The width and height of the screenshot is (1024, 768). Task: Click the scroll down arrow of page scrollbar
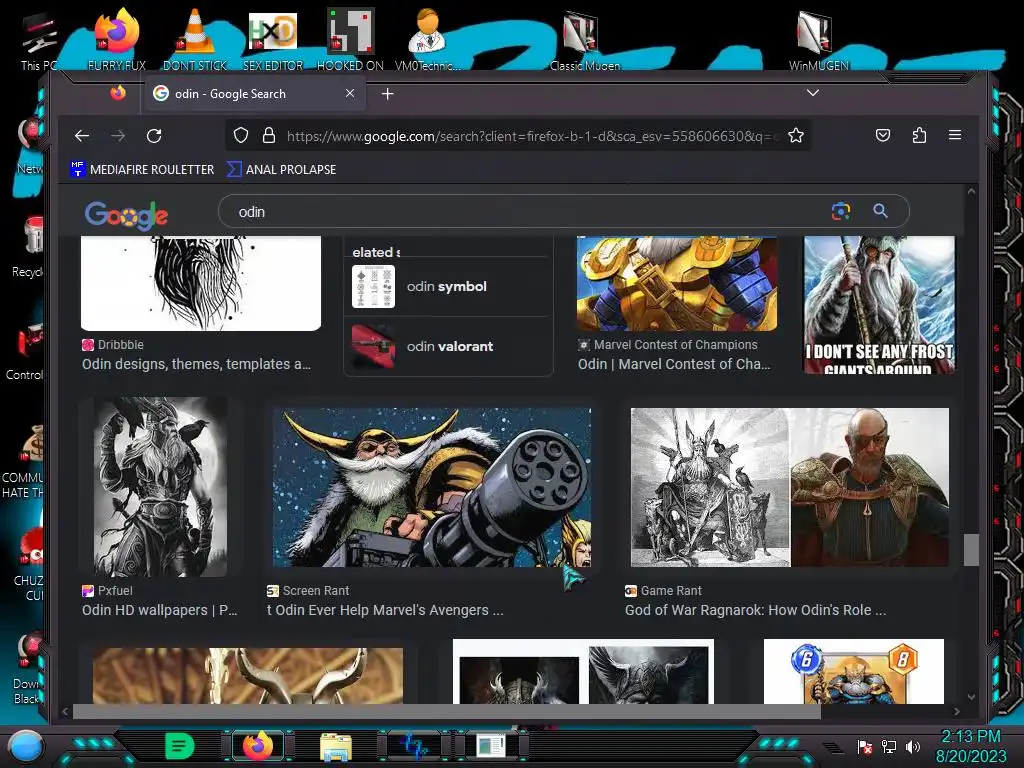971,697
